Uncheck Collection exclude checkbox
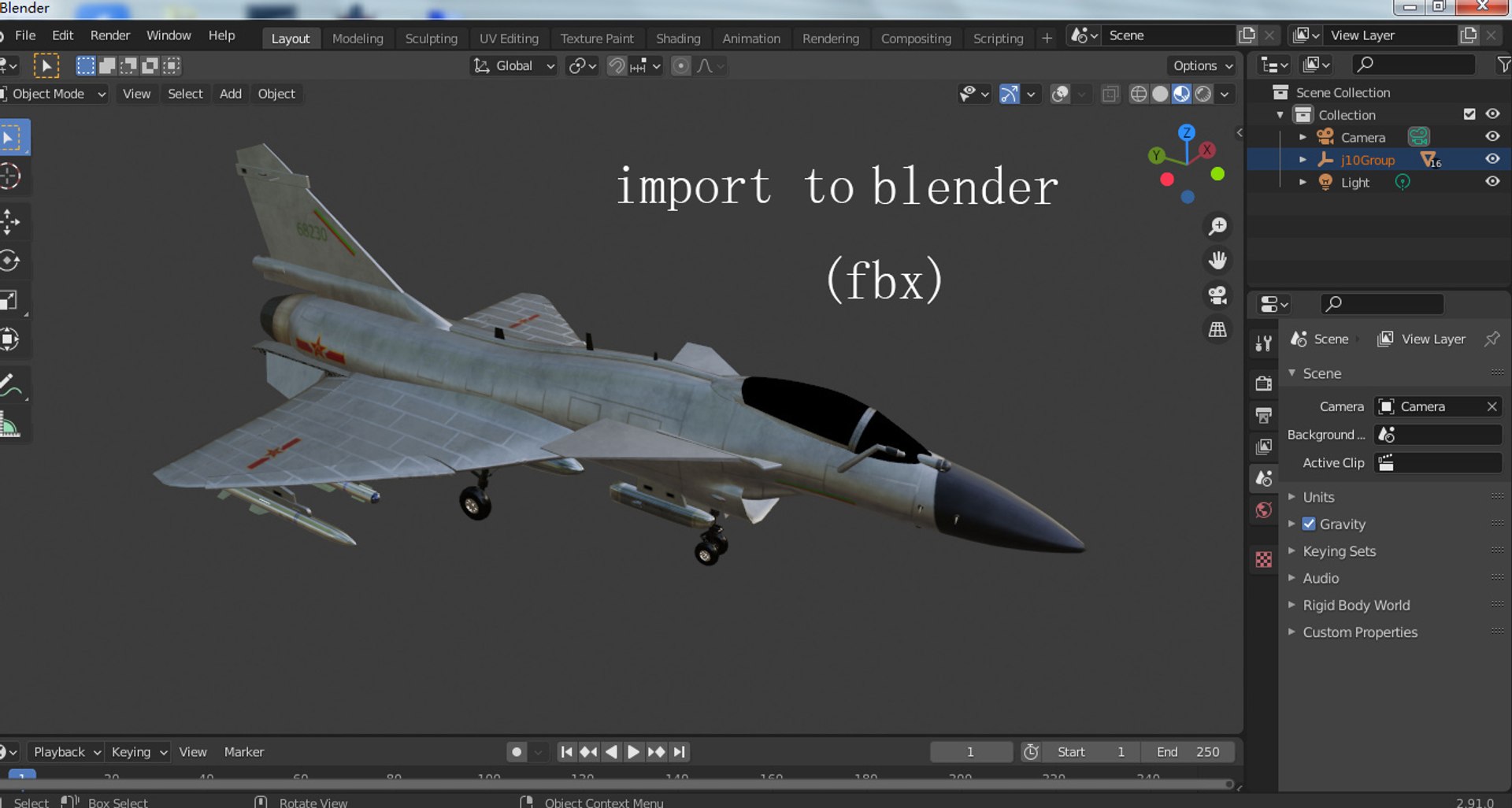This screenshot has width=1512, height=808. click(1469, 114)
